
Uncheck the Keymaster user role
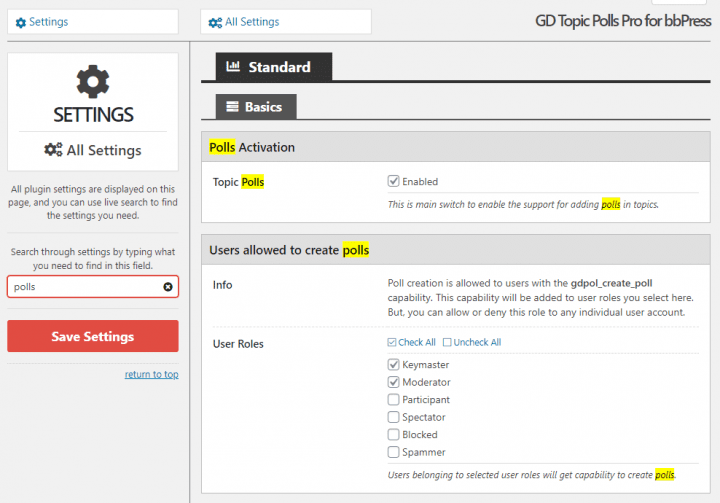[394, 364]
